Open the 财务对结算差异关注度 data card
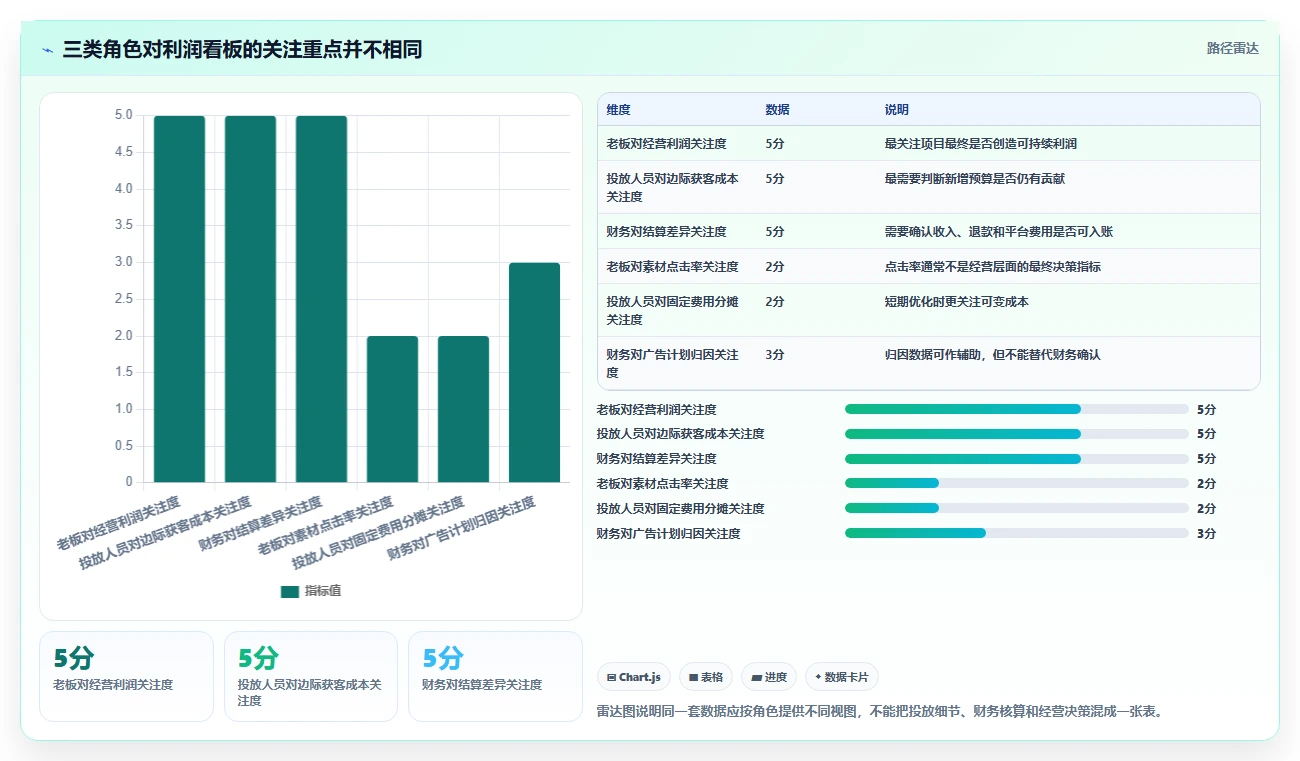 click(x=495, y=676)
